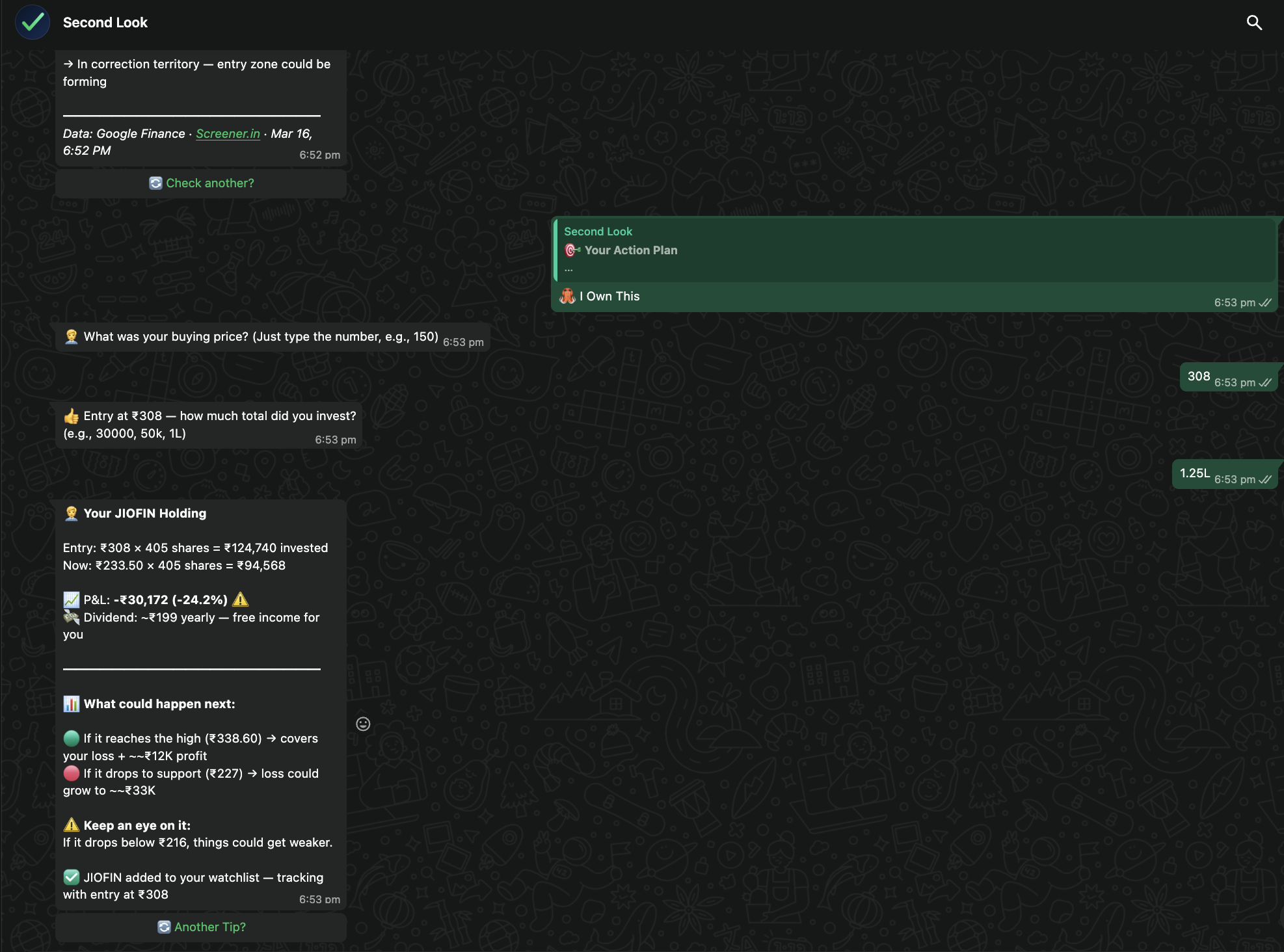Viewport: 1284px width, 952px height.
Task: Click the refresh icon beside Check another?
Action: coord(155,183)
